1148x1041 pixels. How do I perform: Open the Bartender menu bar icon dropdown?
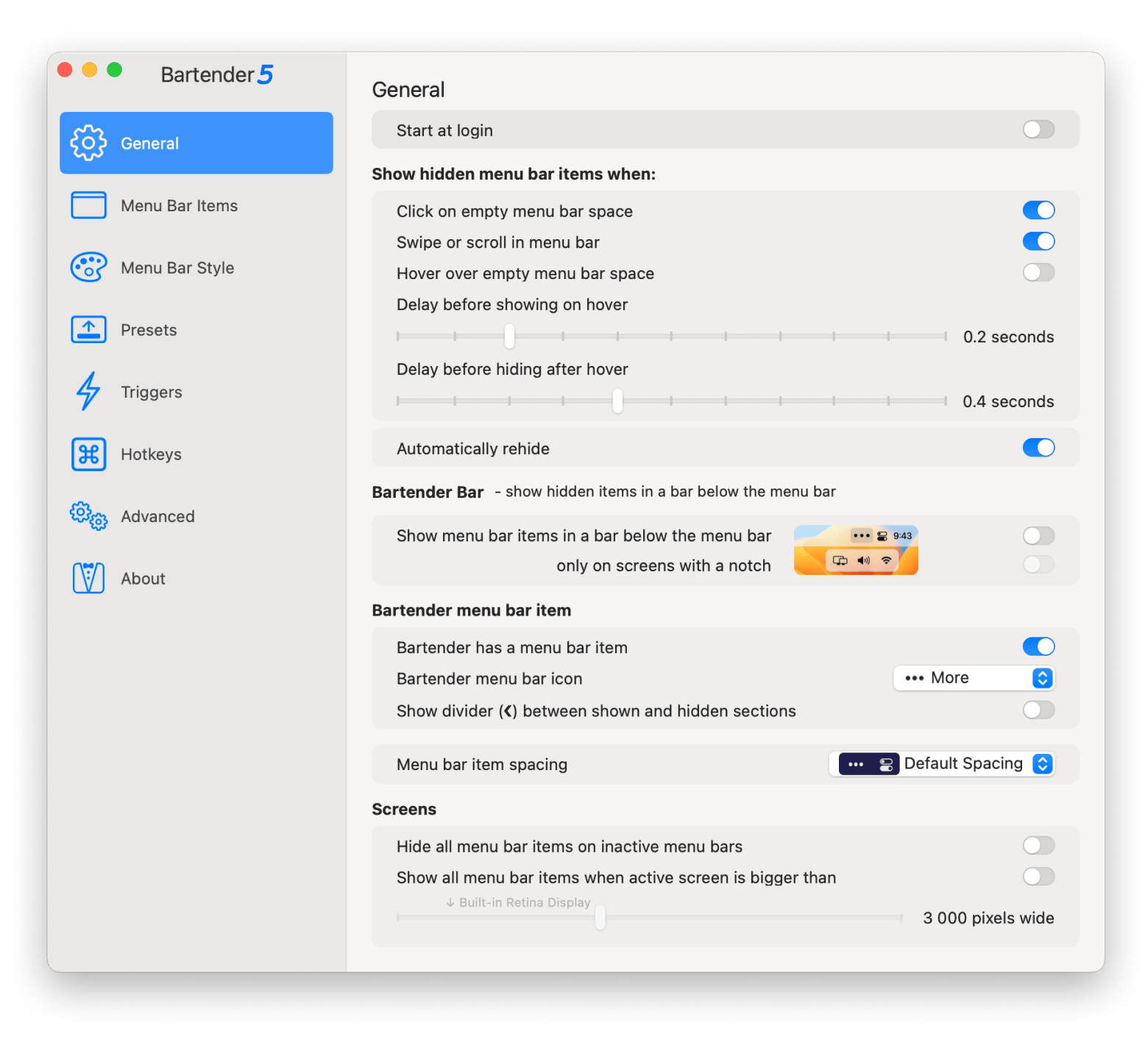pos(973,678)
